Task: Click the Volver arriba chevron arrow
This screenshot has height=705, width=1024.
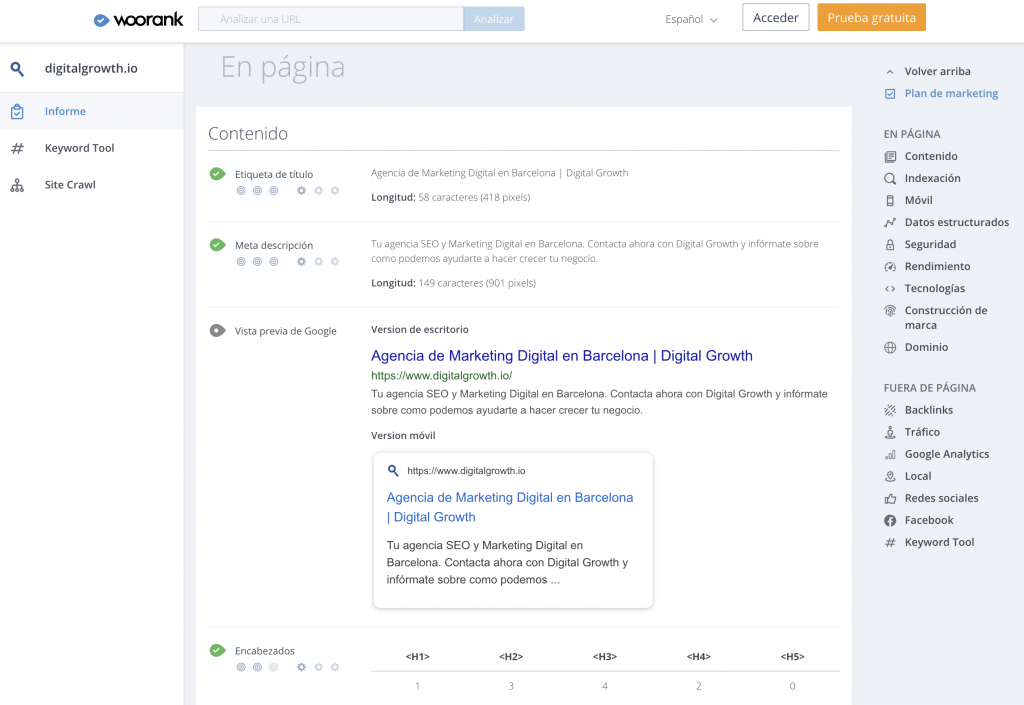Action: click(890, 72)
